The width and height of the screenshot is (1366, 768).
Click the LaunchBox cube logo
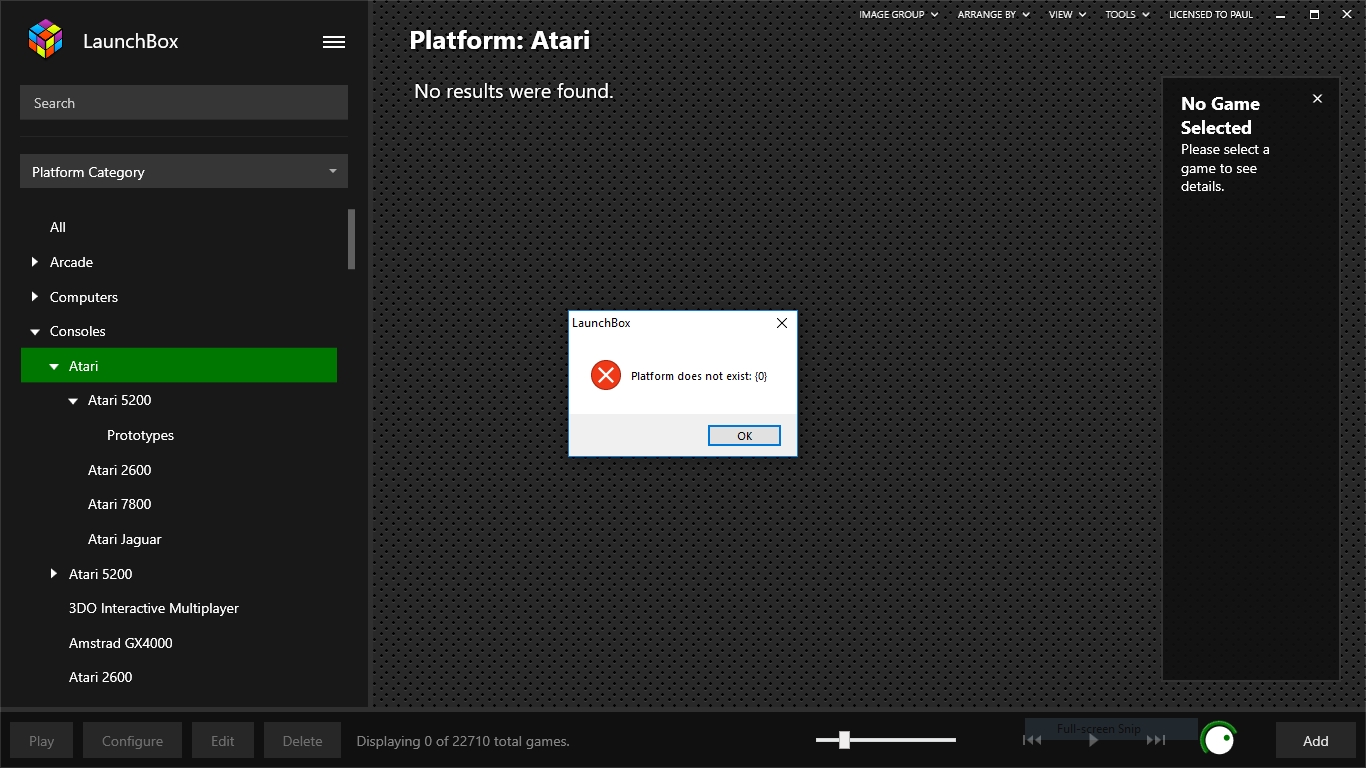(45, 39)
